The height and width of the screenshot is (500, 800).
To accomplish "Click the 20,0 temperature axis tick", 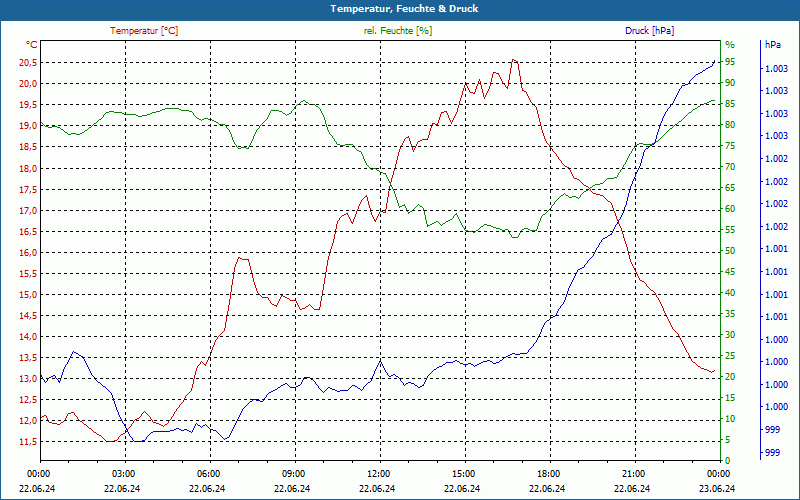I will (x=28, y=84).
